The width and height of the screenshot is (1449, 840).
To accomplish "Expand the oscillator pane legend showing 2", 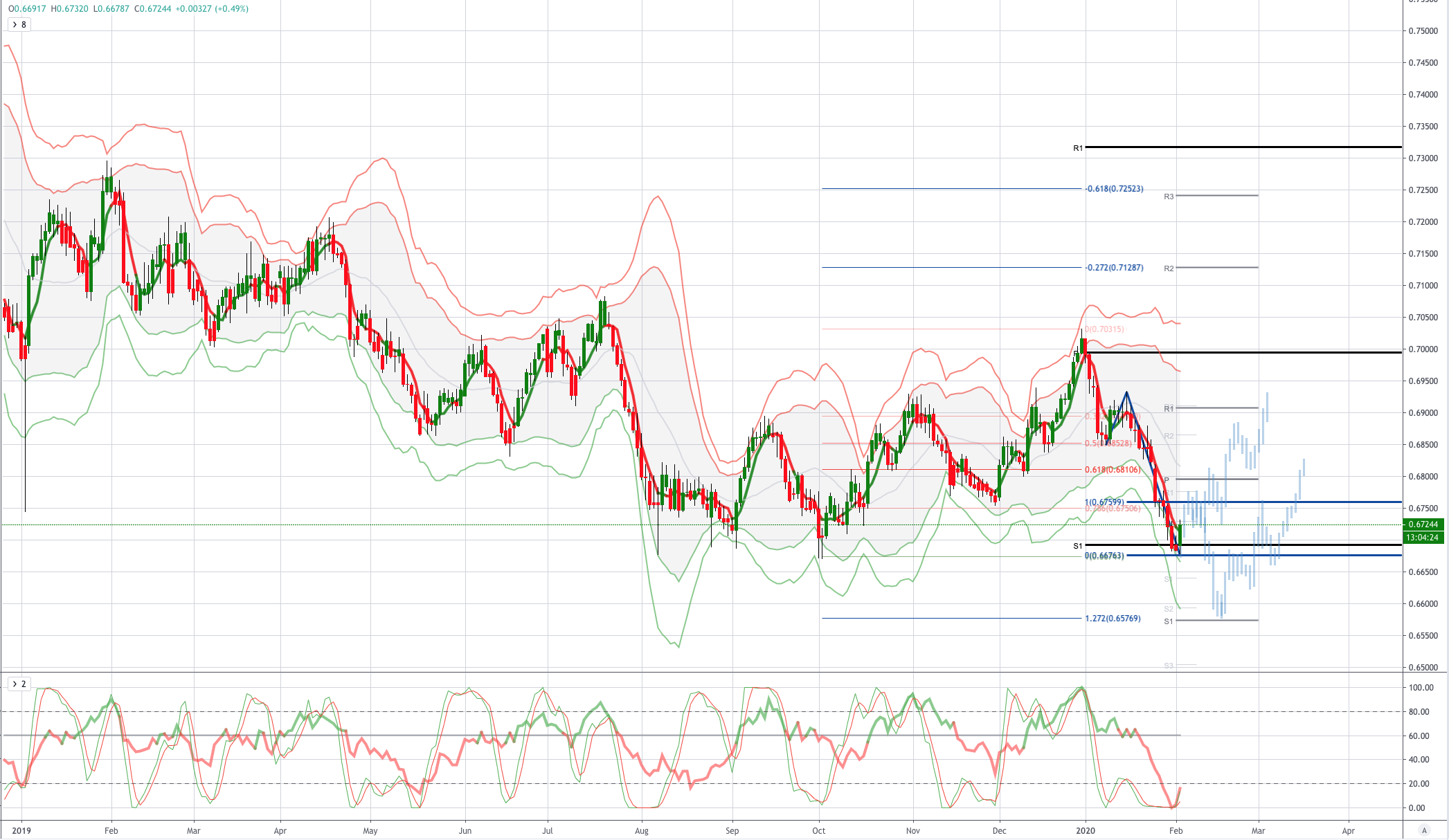I will [19, 684].
